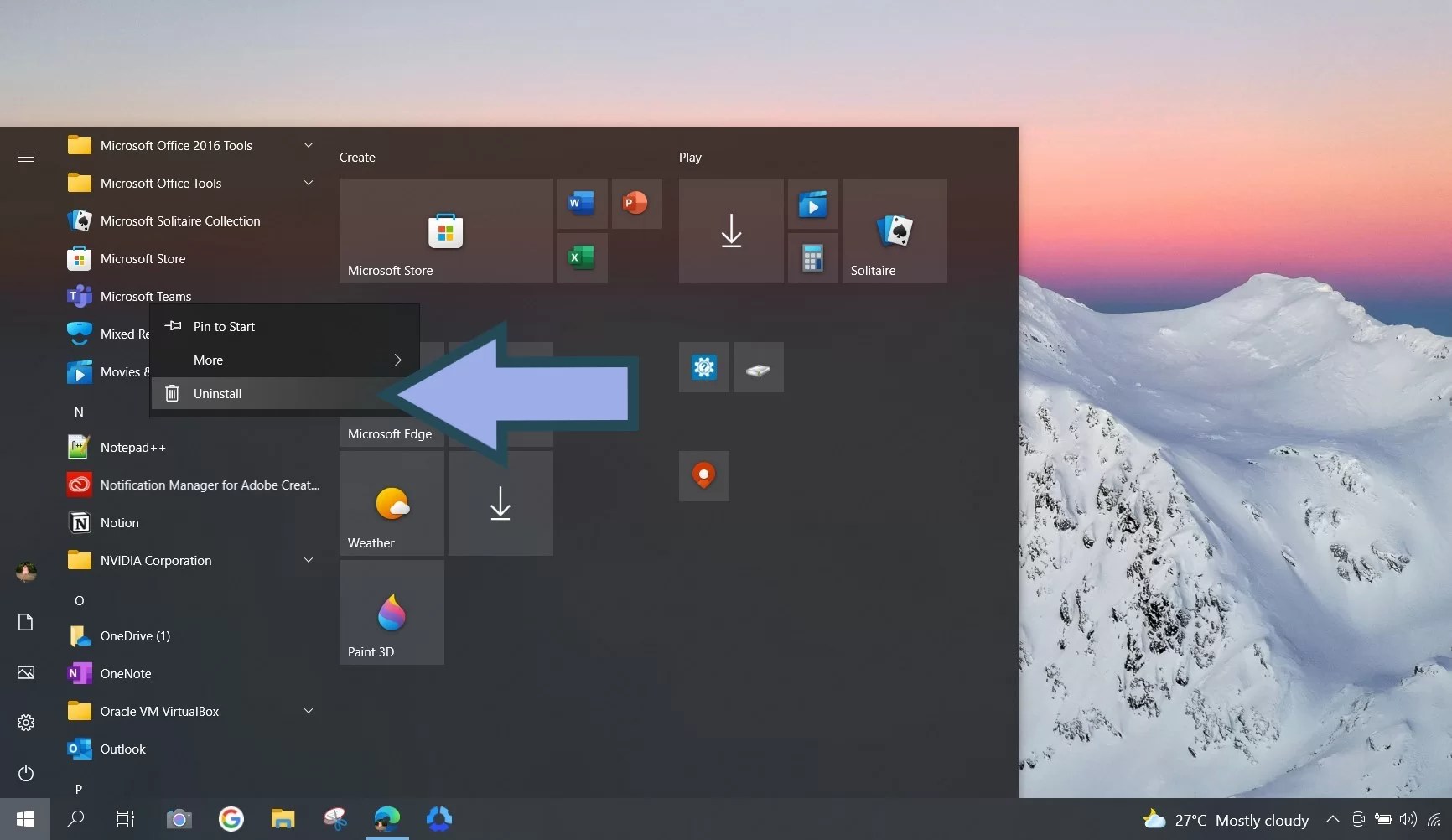Open the Movies & TV tile
Viewport: 1452px width, 840px height.
(x=811, y=203)
